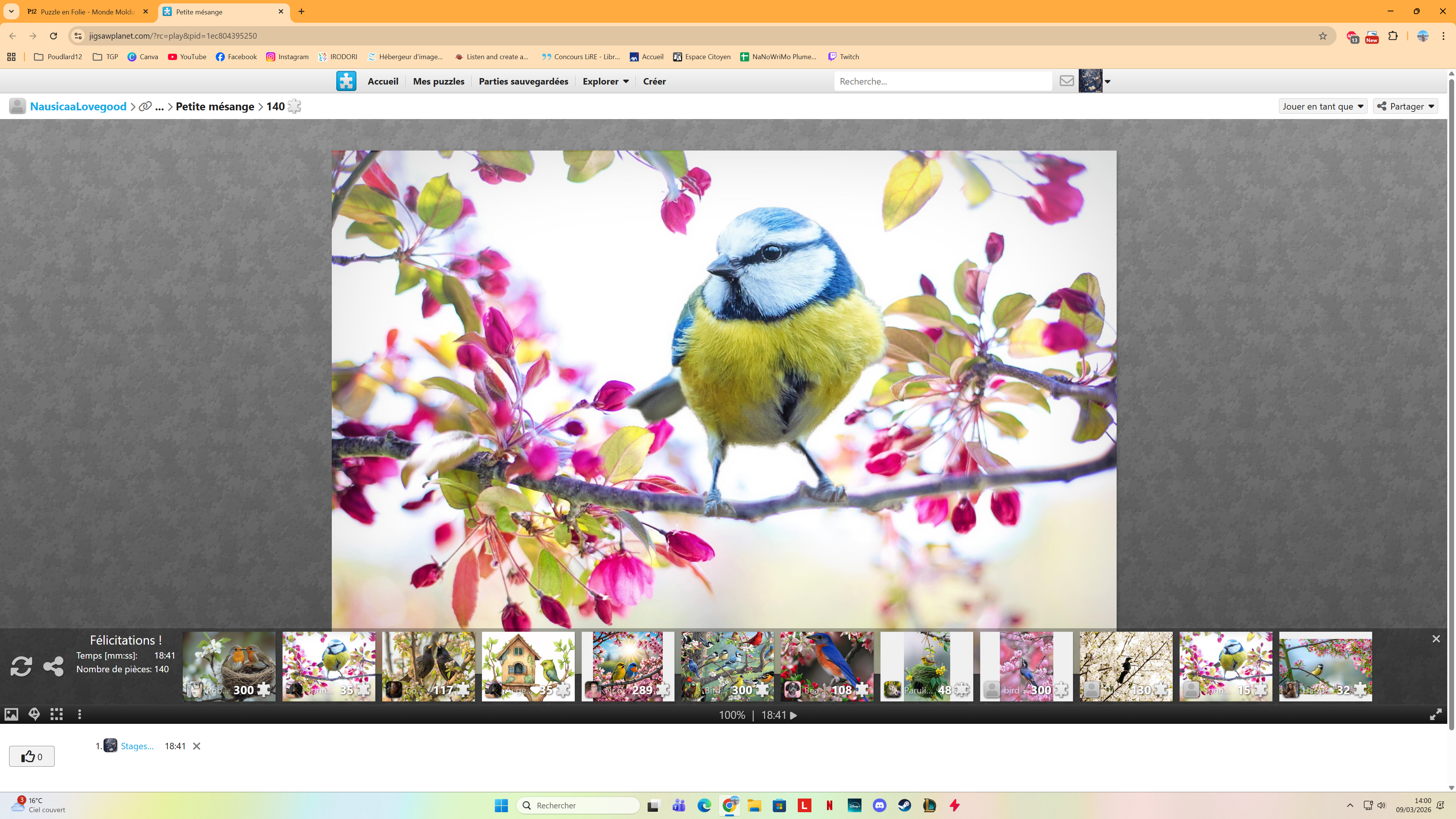Expand the Explorer dropdown menu

[606, 82]
